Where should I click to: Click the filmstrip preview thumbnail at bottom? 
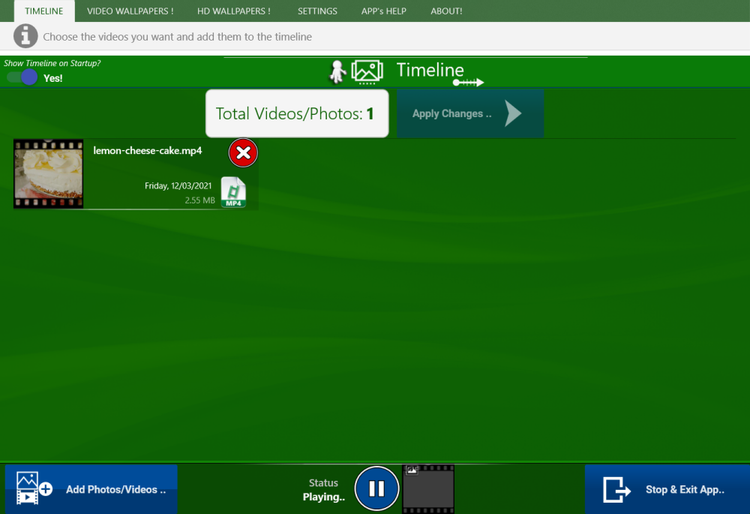[x=429, y=489]
